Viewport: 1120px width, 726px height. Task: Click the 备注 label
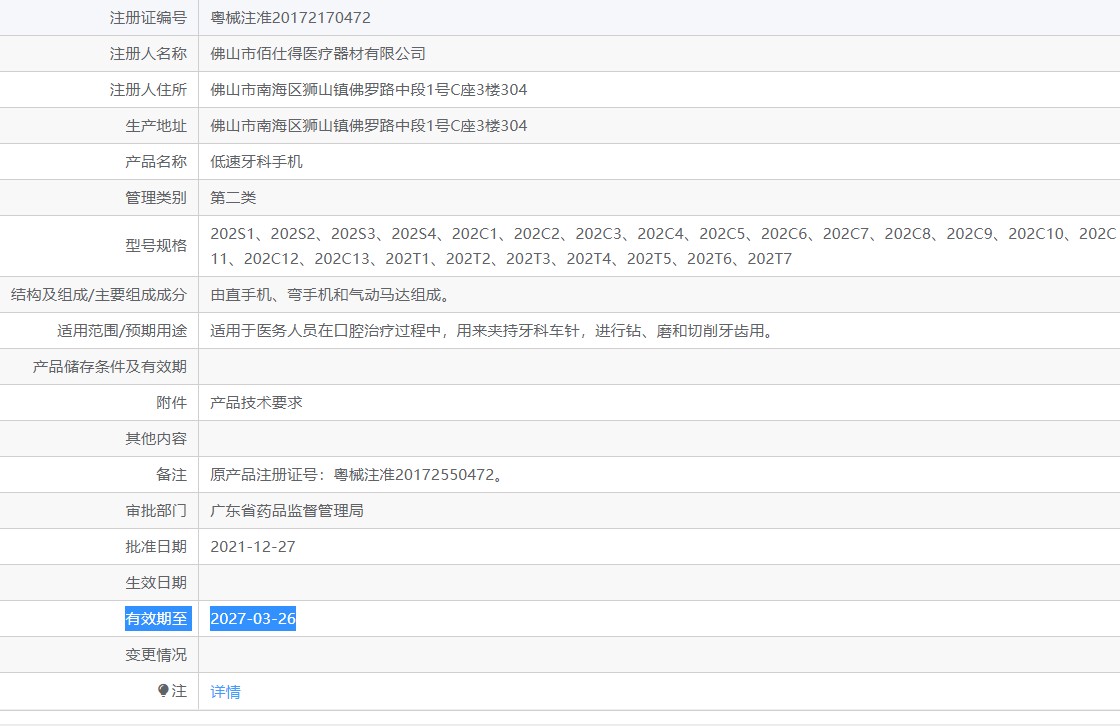tap(171, 474)
